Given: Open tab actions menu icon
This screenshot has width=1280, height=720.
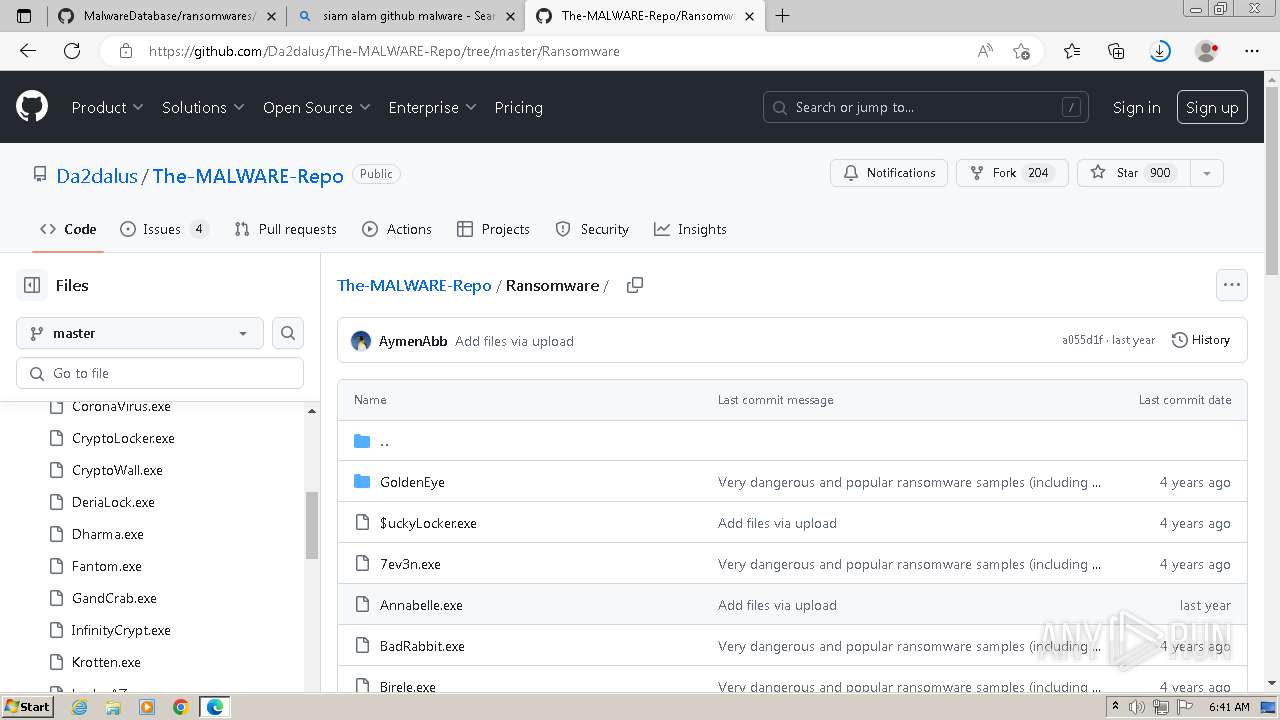Looking at the screenshot, I should (x=24, y=16).
